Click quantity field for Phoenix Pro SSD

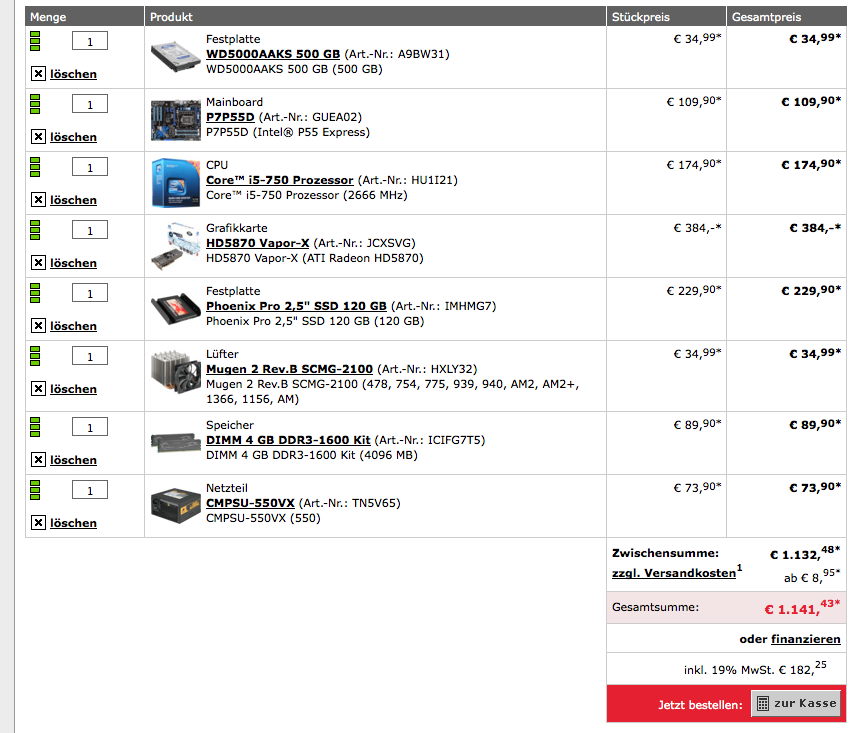[90, 294]
